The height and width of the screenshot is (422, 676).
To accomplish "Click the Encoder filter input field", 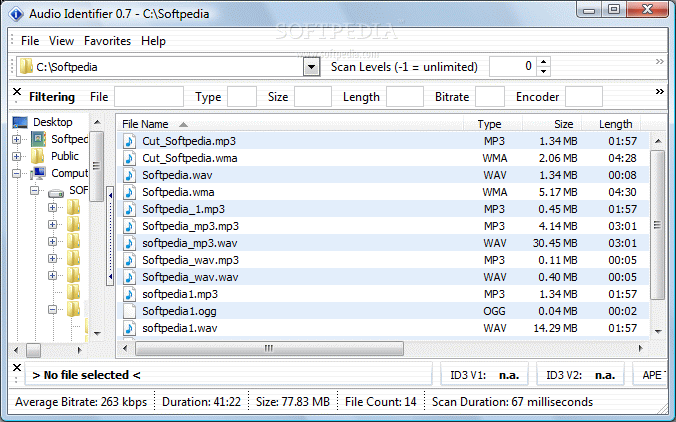I will (584, 97).
